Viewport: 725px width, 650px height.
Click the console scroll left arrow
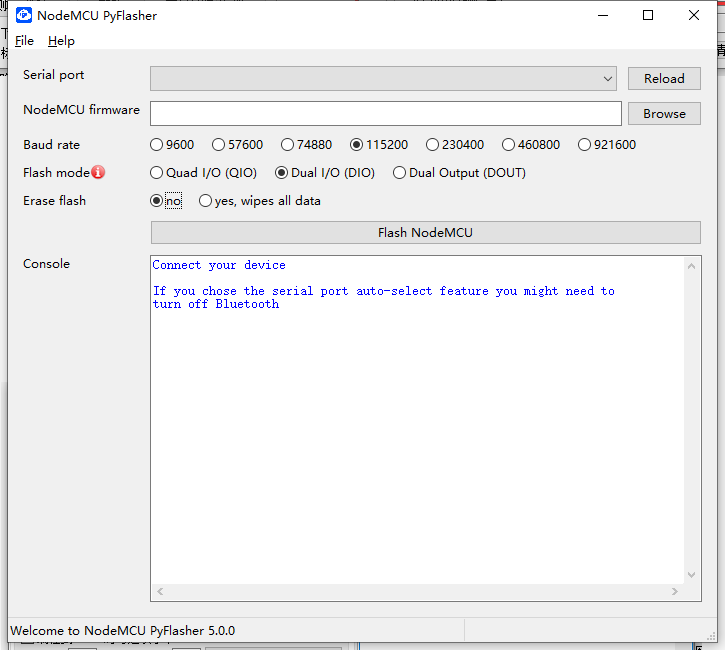click(x=160, y=591)
